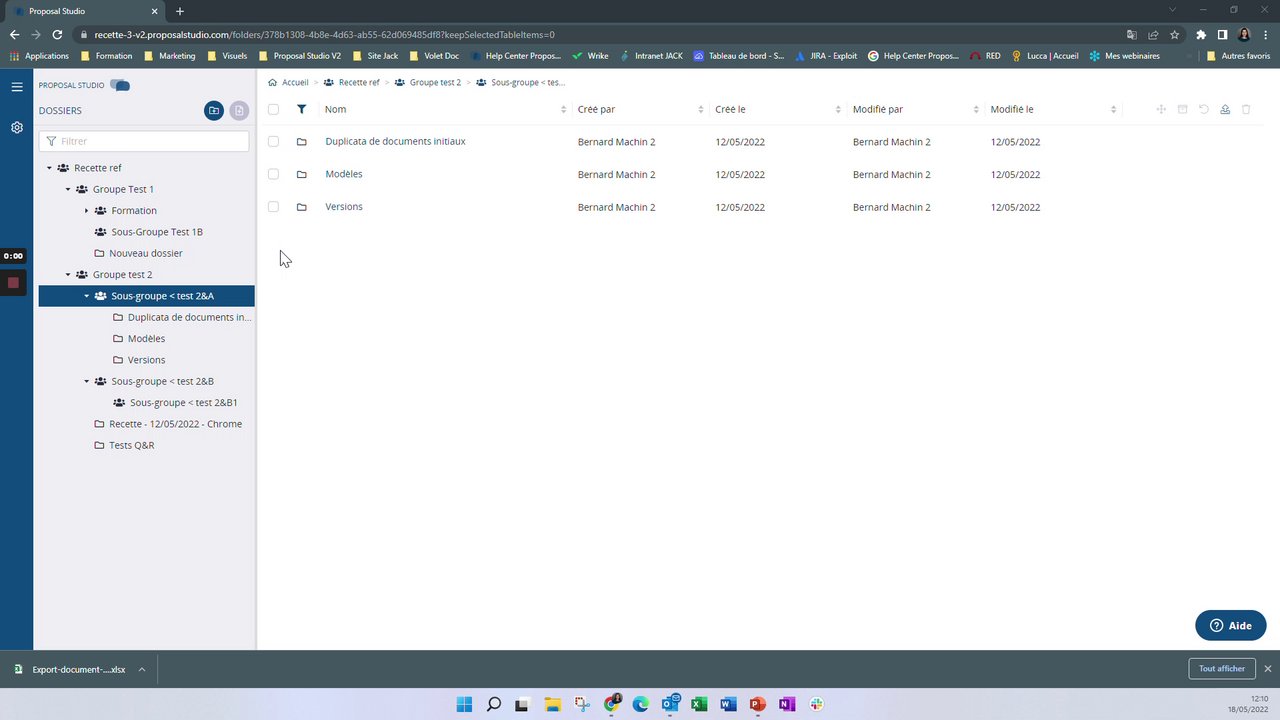Collapse the Recette ref tree node
This screenshot has width=1280, height=720.
coord(49,168)
